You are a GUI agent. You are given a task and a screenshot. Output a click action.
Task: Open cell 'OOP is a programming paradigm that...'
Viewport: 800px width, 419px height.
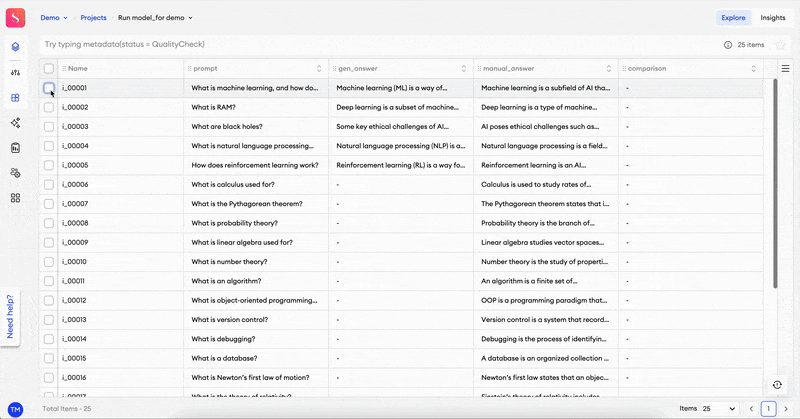click(x=546, y=301)
